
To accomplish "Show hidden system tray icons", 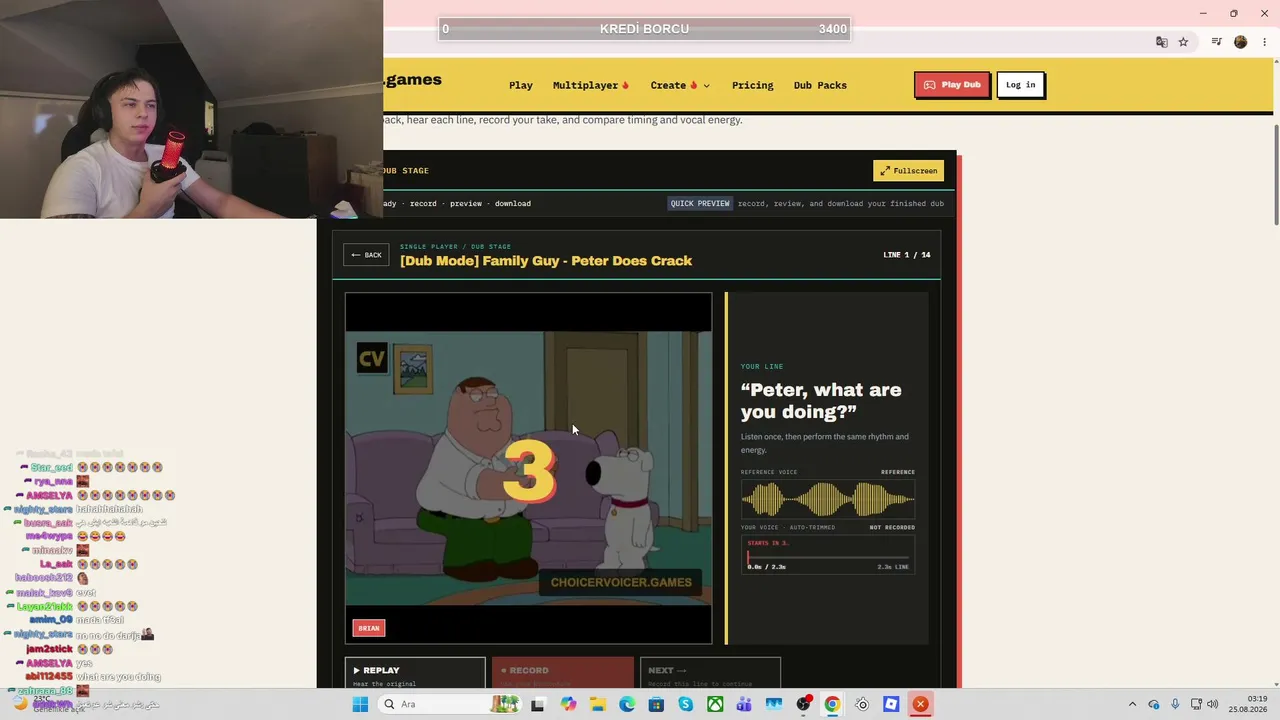I will pyautogui.click(x=1132, y=704).
